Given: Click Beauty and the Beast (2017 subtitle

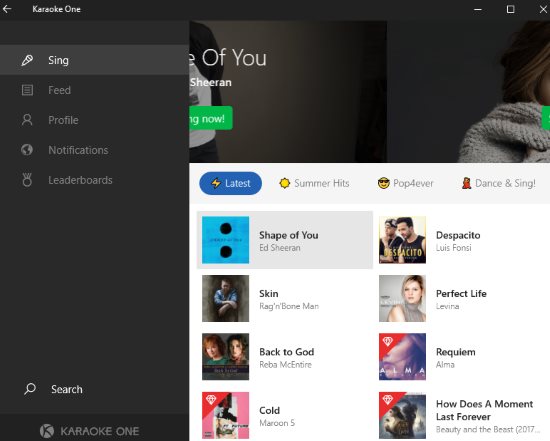Looking at the screenshot, I should point(488,429).
